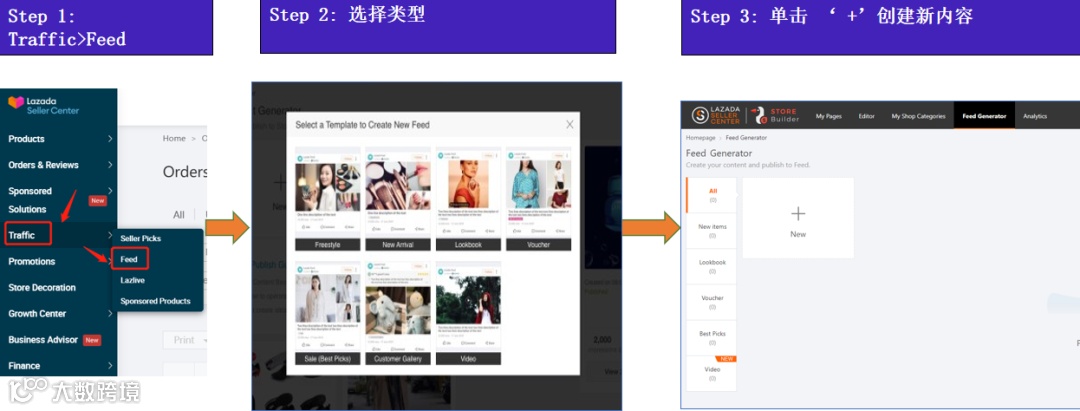The image size is (1080, 411).
Task: Switch to My Shop Categories tab
Action: click(918, 116)
